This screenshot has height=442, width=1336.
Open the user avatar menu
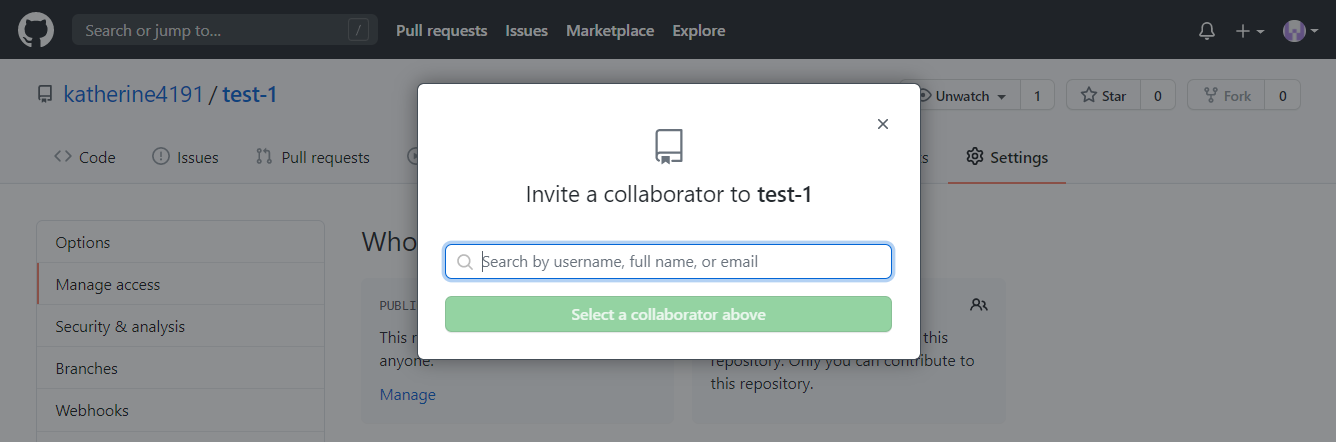[1300, 31]
